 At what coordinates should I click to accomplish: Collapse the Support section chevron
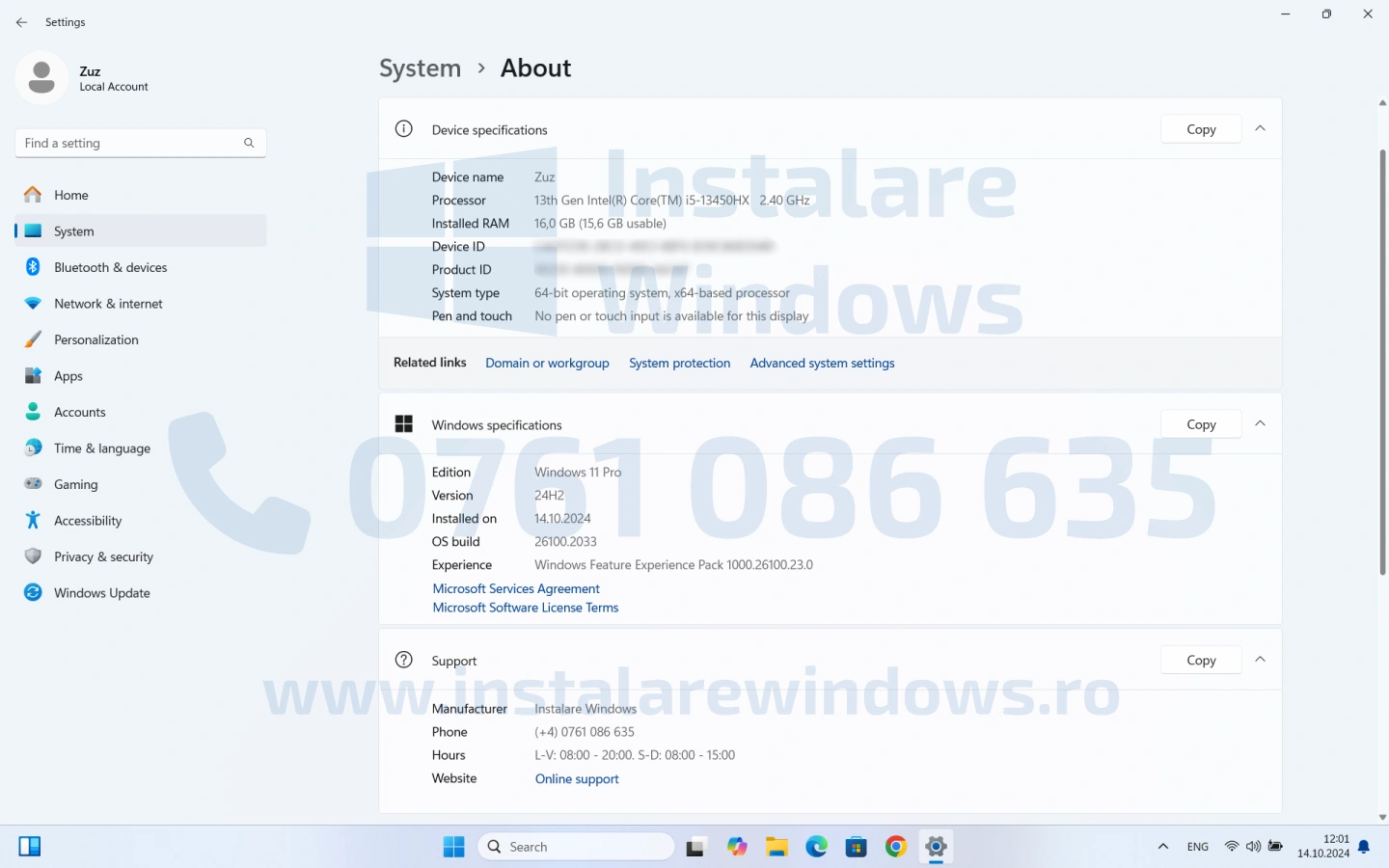click(1260, 660)
